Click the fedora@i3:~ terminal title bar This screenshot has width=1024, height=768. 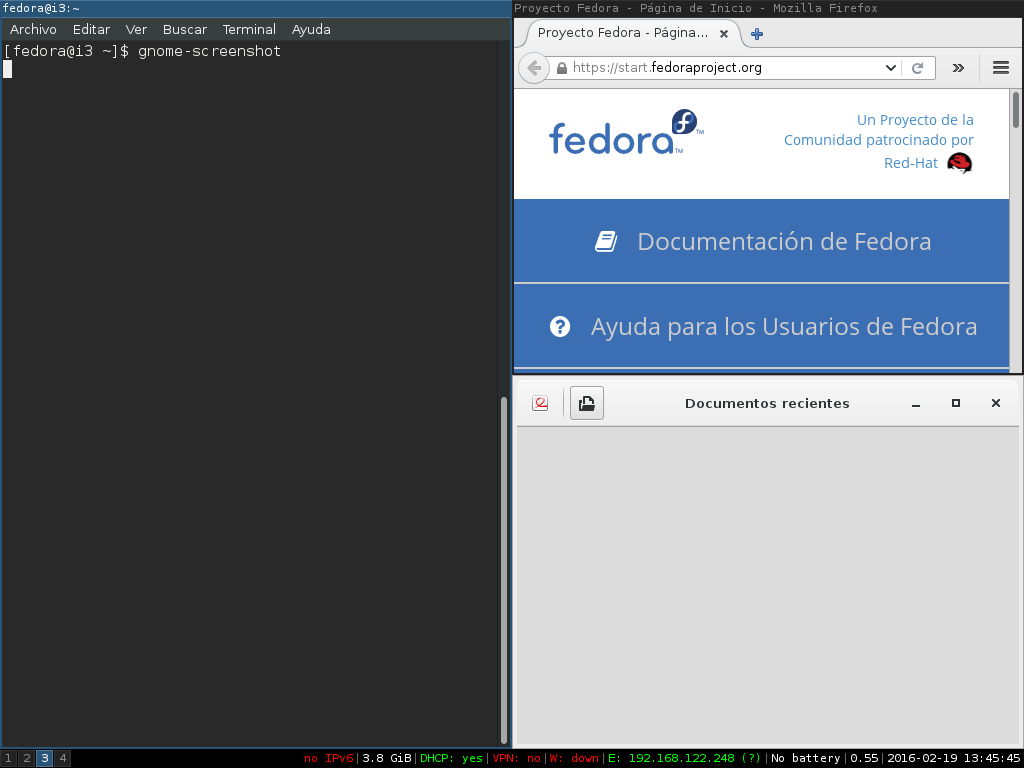(255, 8)
